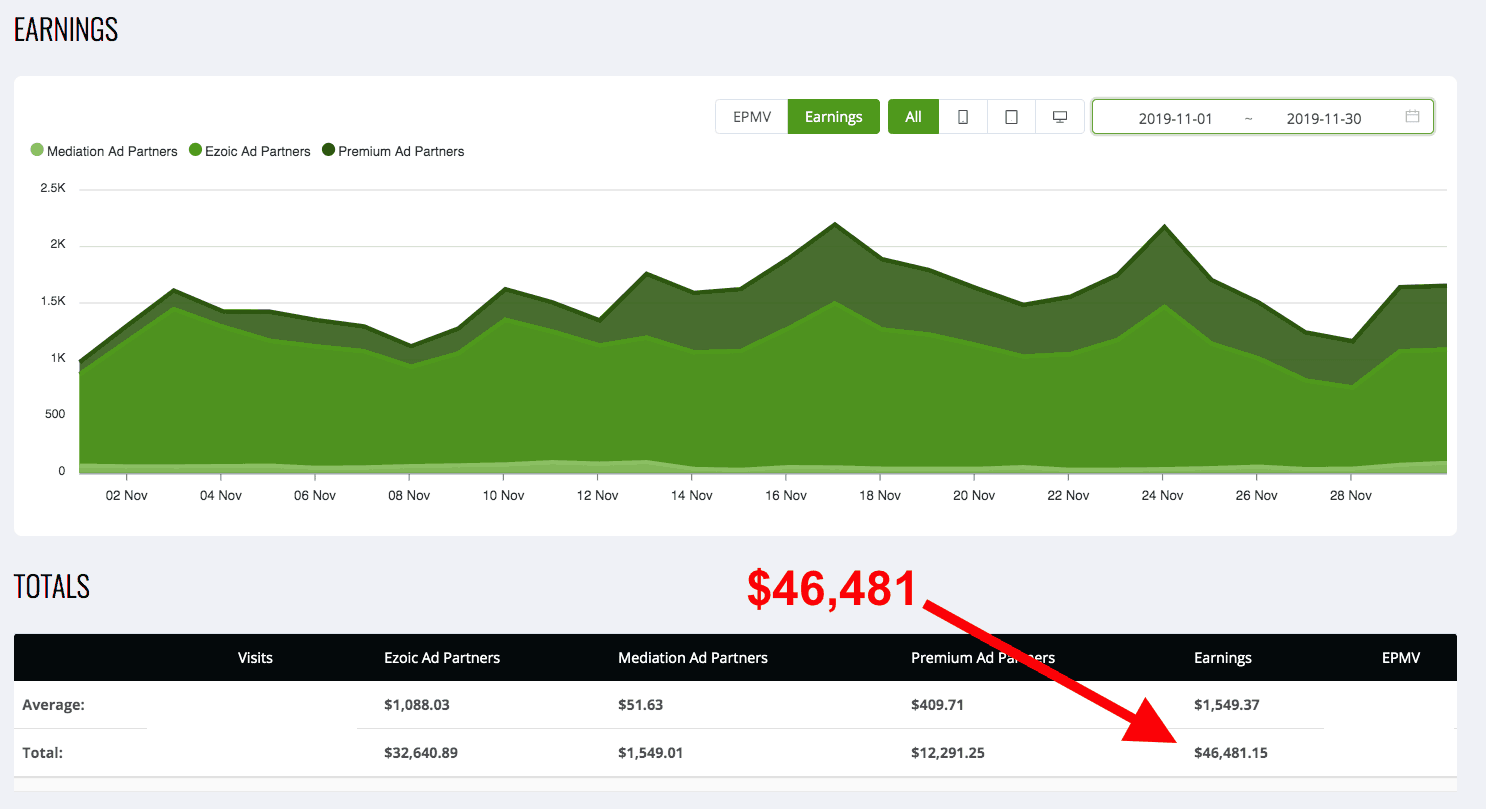Click the 28 Nov x-axis label

pyautogui.click(x=1351, y=495)
